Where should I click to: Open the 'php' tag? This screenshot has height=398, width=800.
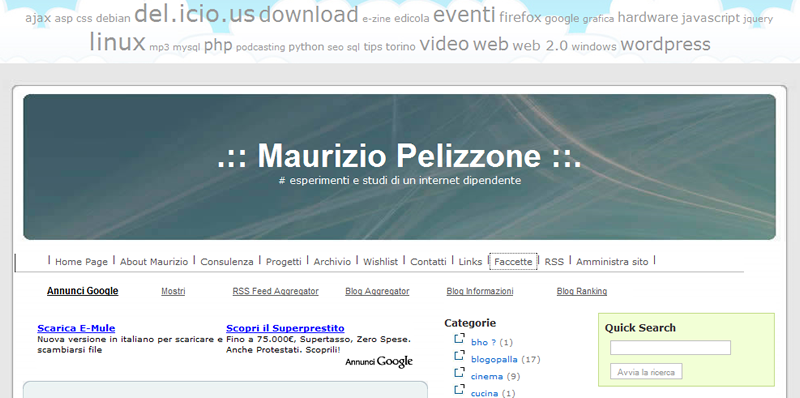click(218, 46)
